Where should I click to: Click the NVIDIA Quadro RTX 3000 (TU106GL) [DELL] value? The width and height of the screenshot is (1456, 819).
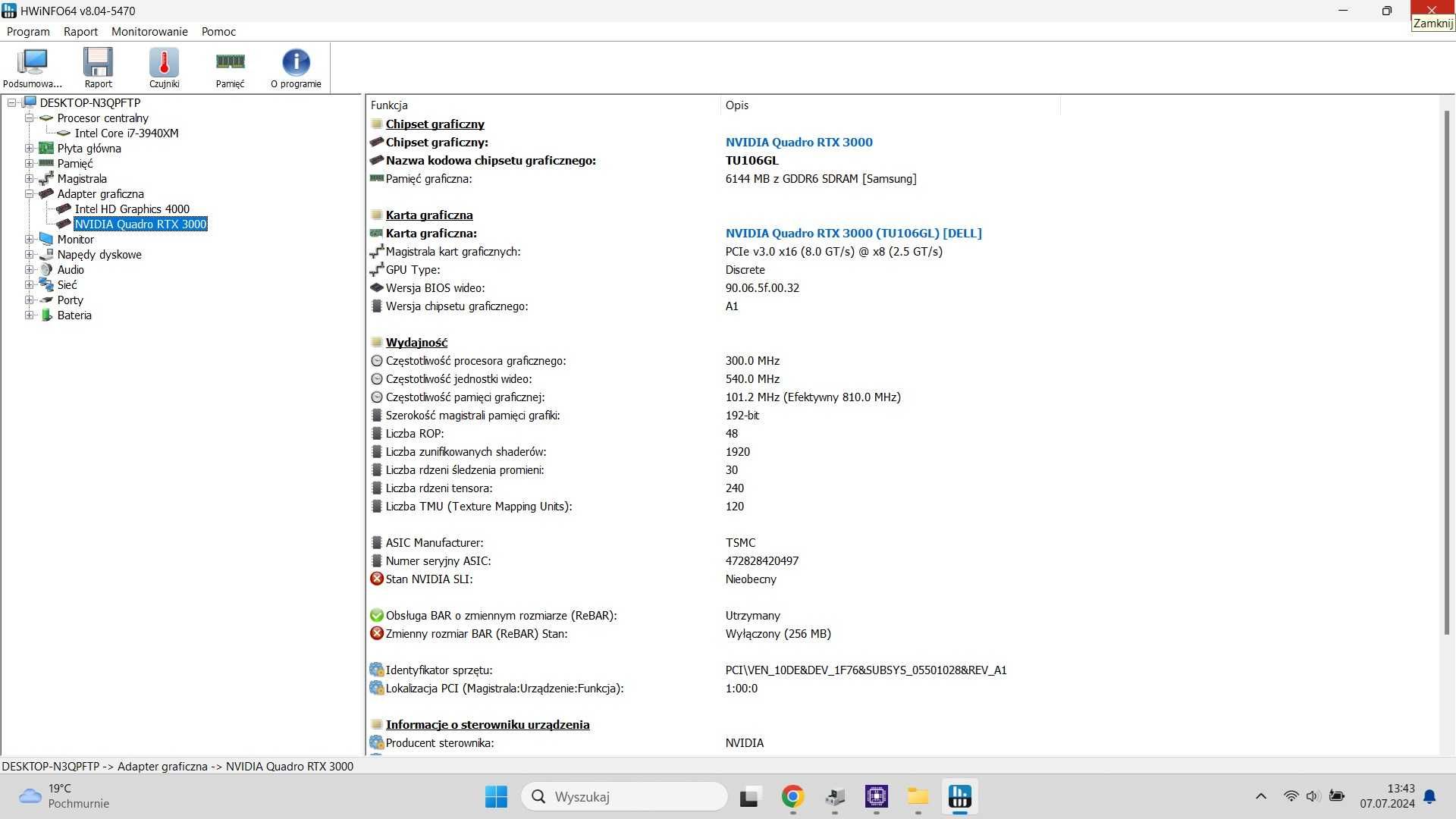tap(853, 233)
